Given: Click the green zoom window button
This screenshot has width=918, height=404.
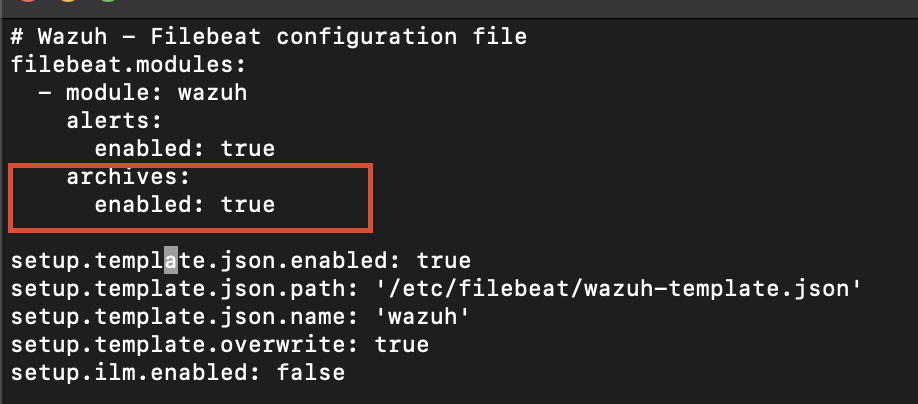Looking at the screenshot, I should (x=107, y=1).
